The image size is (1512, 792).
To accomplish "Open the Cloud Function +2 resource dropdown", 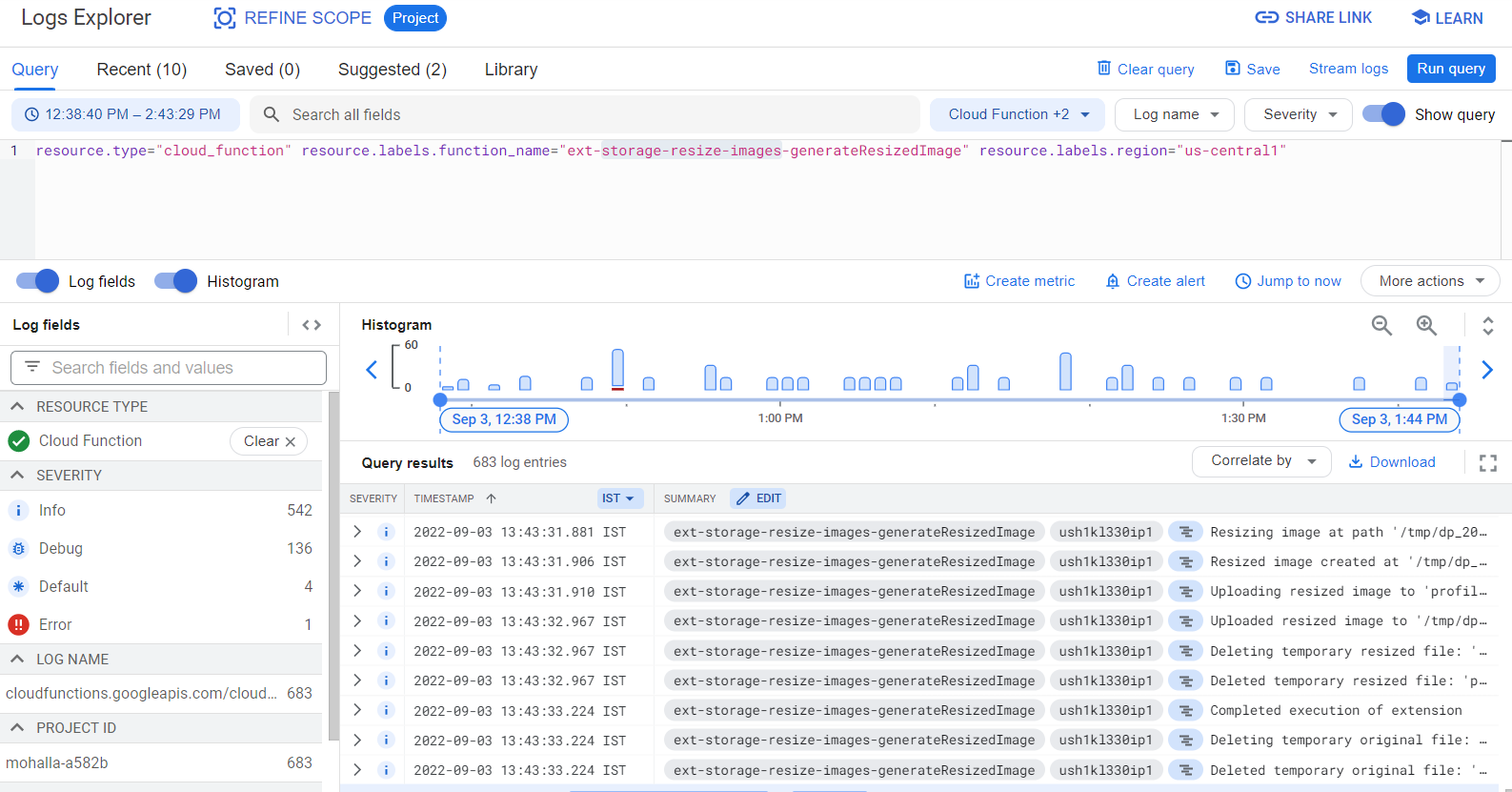I will click(1018, 114).
